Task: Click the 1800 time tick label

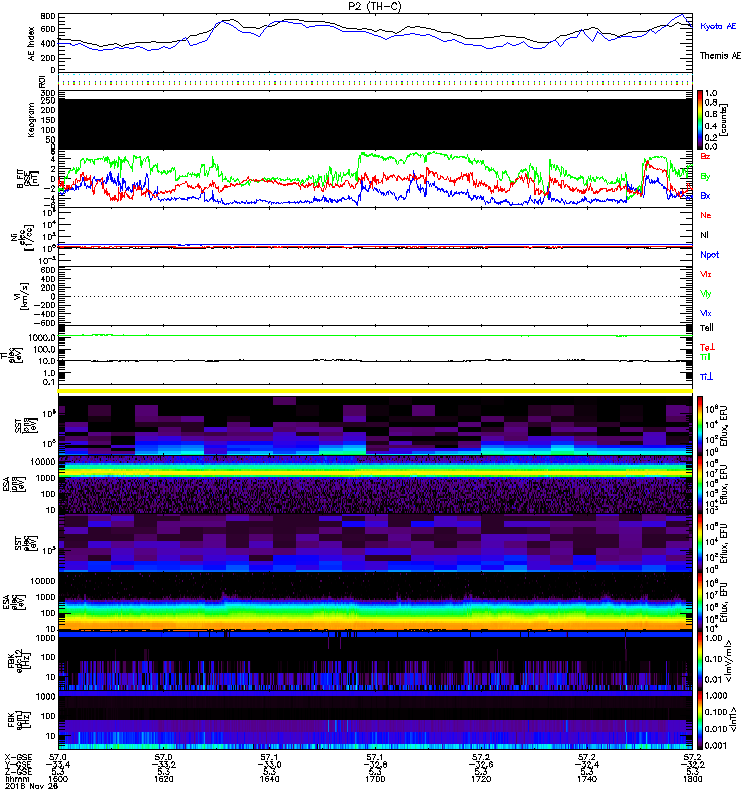Action: pos(692,779)
